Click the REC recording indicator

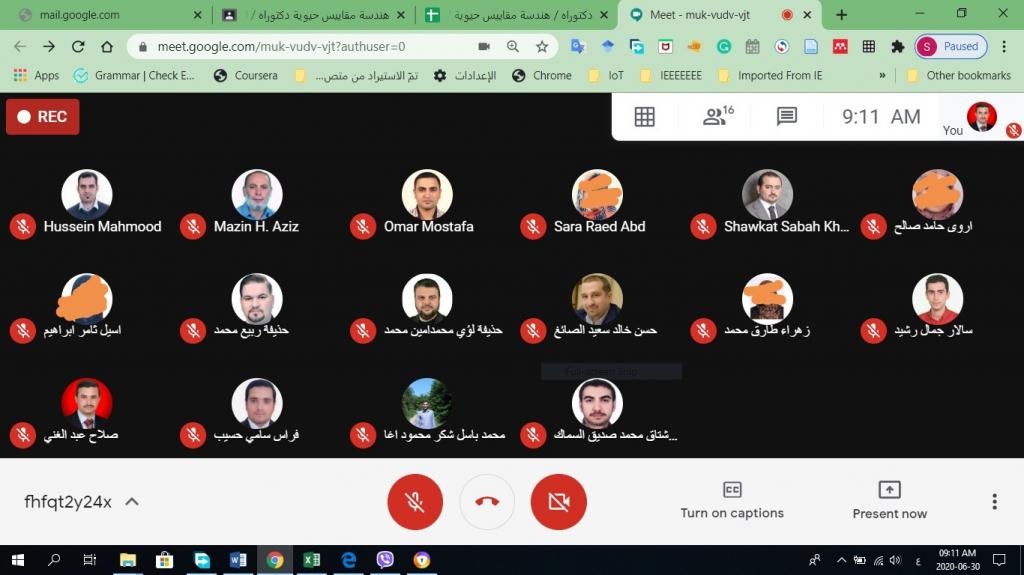click(x=42, y=117)
